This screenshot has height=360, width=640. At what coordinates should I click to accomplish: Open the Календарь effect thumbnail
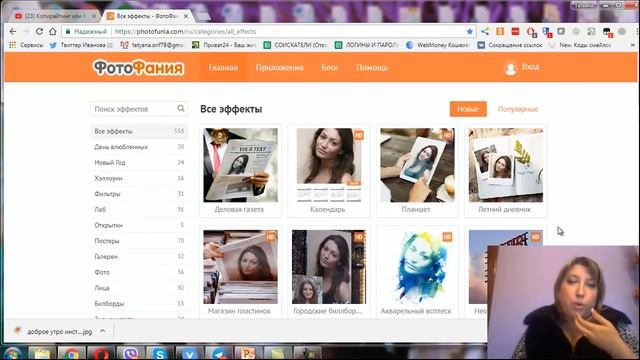pyautogui.click(x=329, y=165)
